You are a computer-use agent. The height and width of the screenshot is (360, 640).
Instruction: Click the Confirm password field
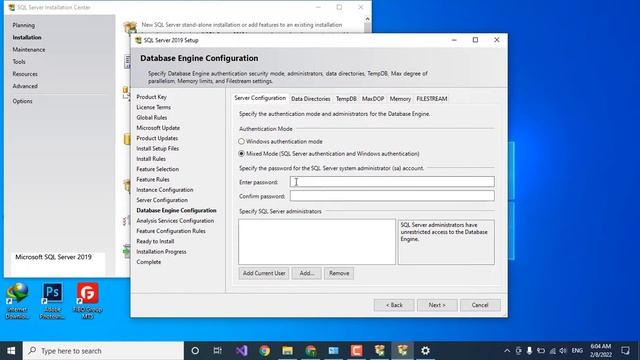[x=392, y=196]
